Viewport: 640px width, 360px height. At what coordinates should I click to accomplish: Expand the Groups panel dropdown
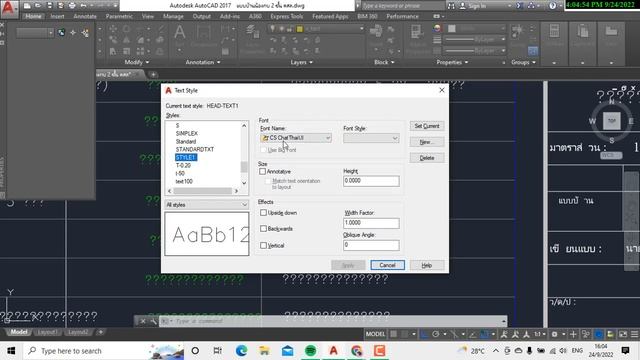pyautogui.click(x=523, y=62)
